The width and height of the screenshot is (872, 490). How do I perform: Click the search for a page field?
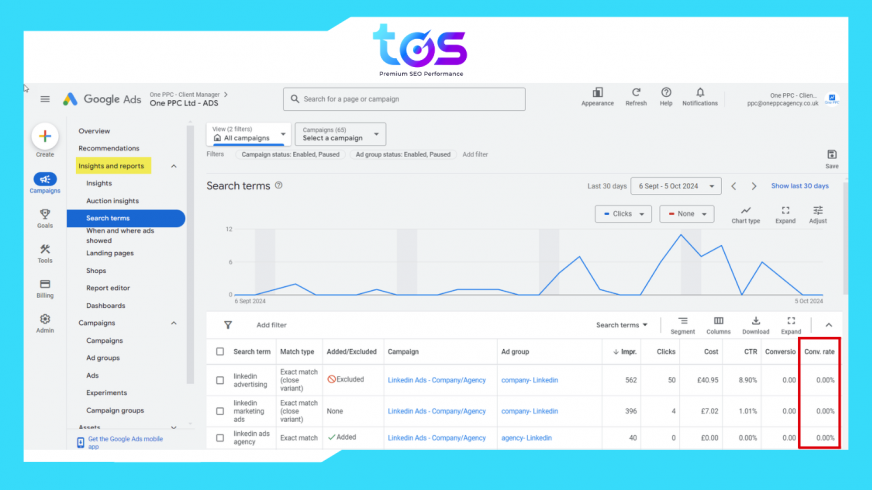tap(404, 99)
